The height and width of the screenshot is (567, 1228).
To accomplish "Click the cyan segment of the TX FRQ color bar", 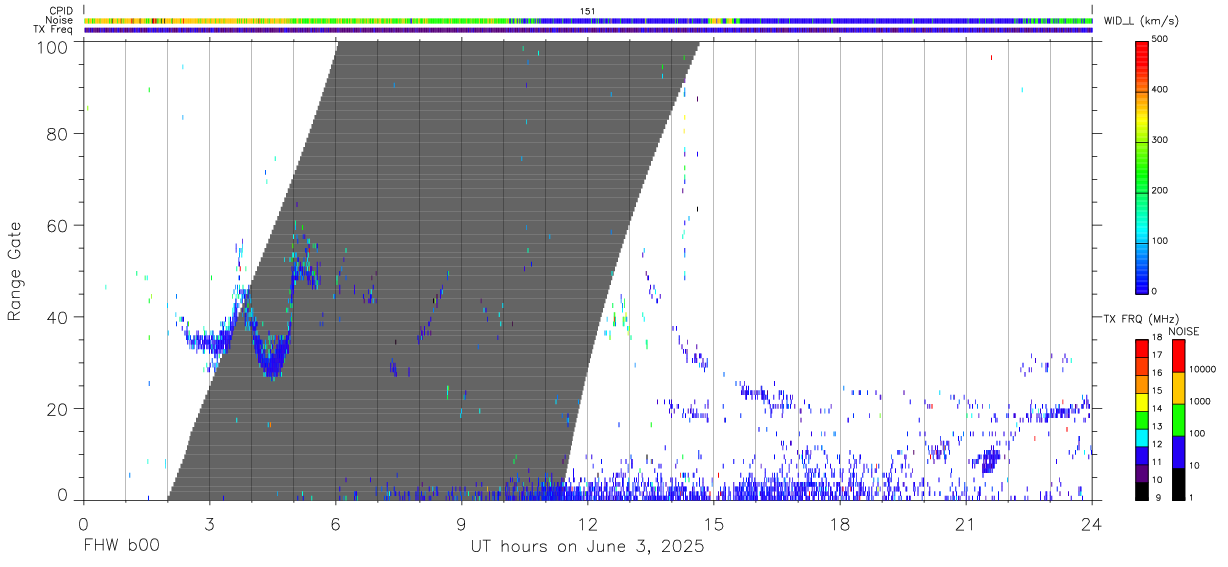I will click(1142, 438).
